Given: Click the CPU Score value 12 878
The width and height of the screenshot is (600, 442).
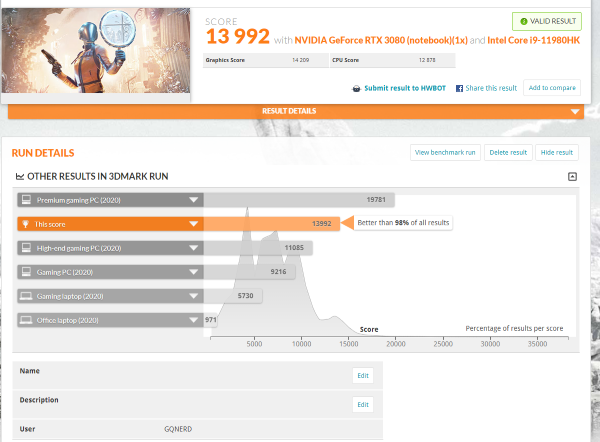Looking at the screenshot, I should click(x=427, y=60).
